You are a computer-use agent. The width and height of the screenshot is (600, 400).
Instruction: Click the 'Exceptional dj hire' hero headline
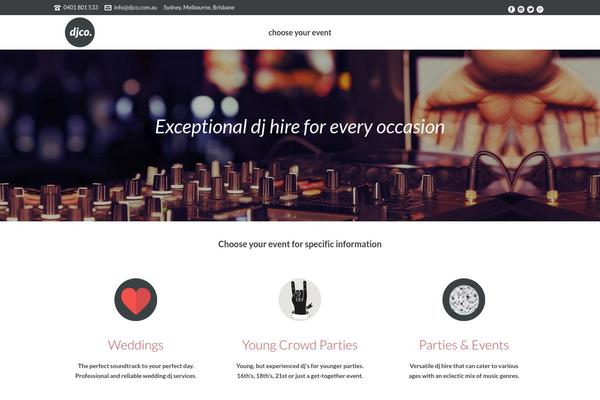300,127
